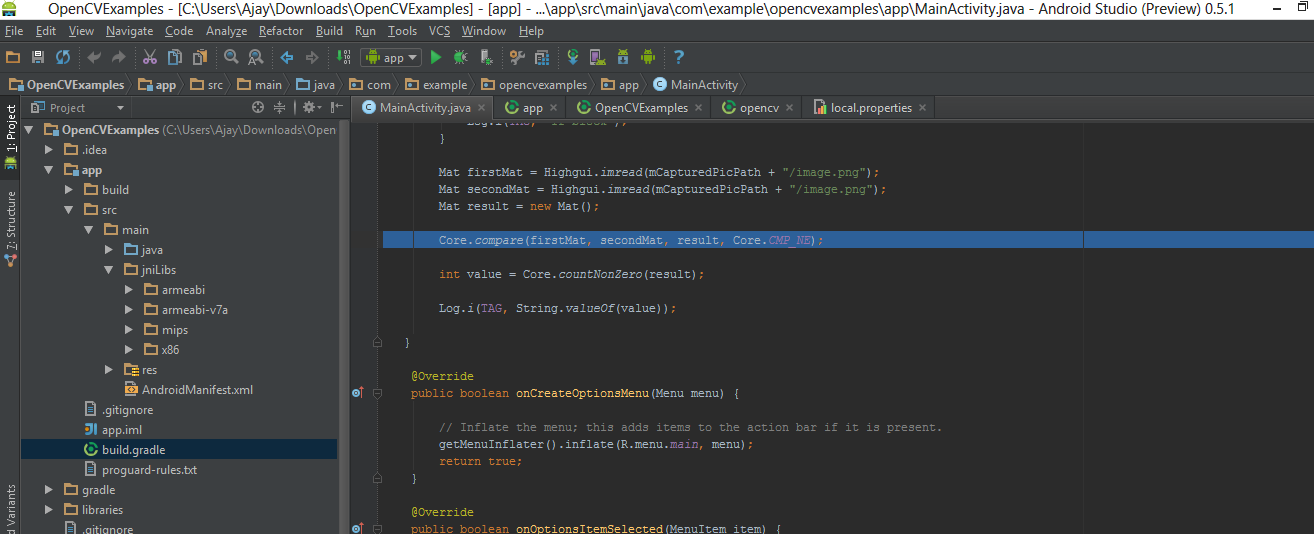Expand the gradle folder arrow
The image size is (1314, 534).
(49, 490)
